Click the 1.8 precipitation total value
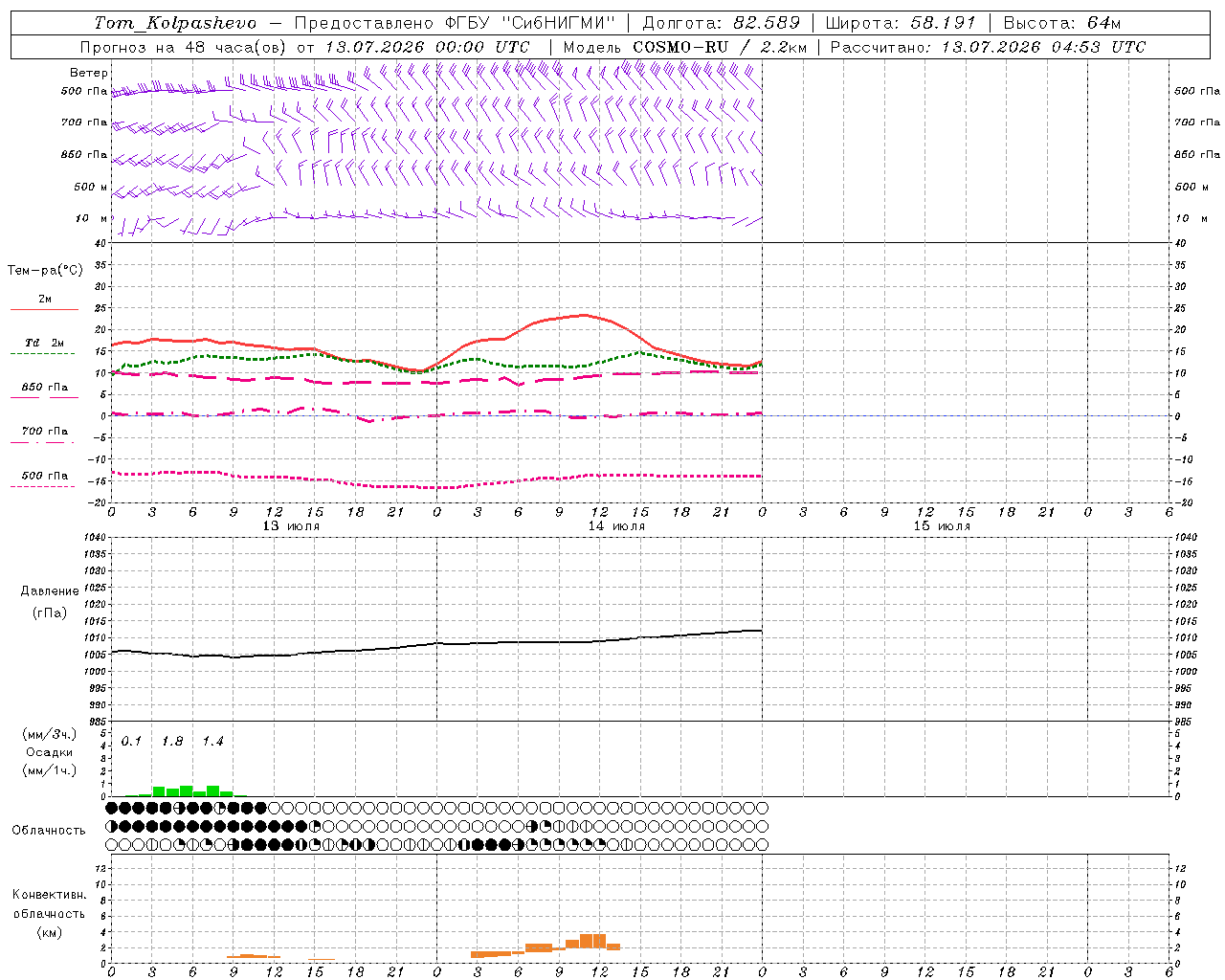This screenshot has width=1225, height=980. coord(172,742)
